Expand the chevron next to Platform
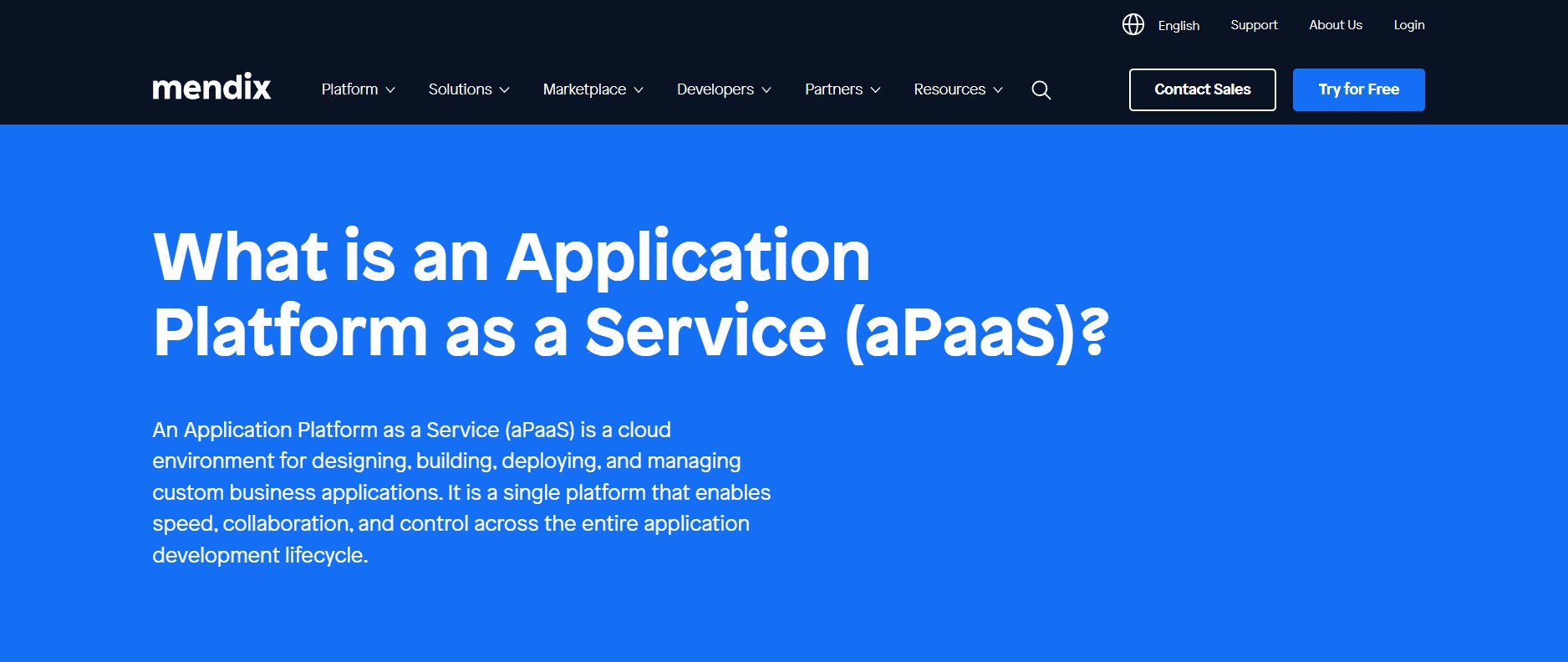This screenshot has width=1568, height=662. tap(390, 90)
